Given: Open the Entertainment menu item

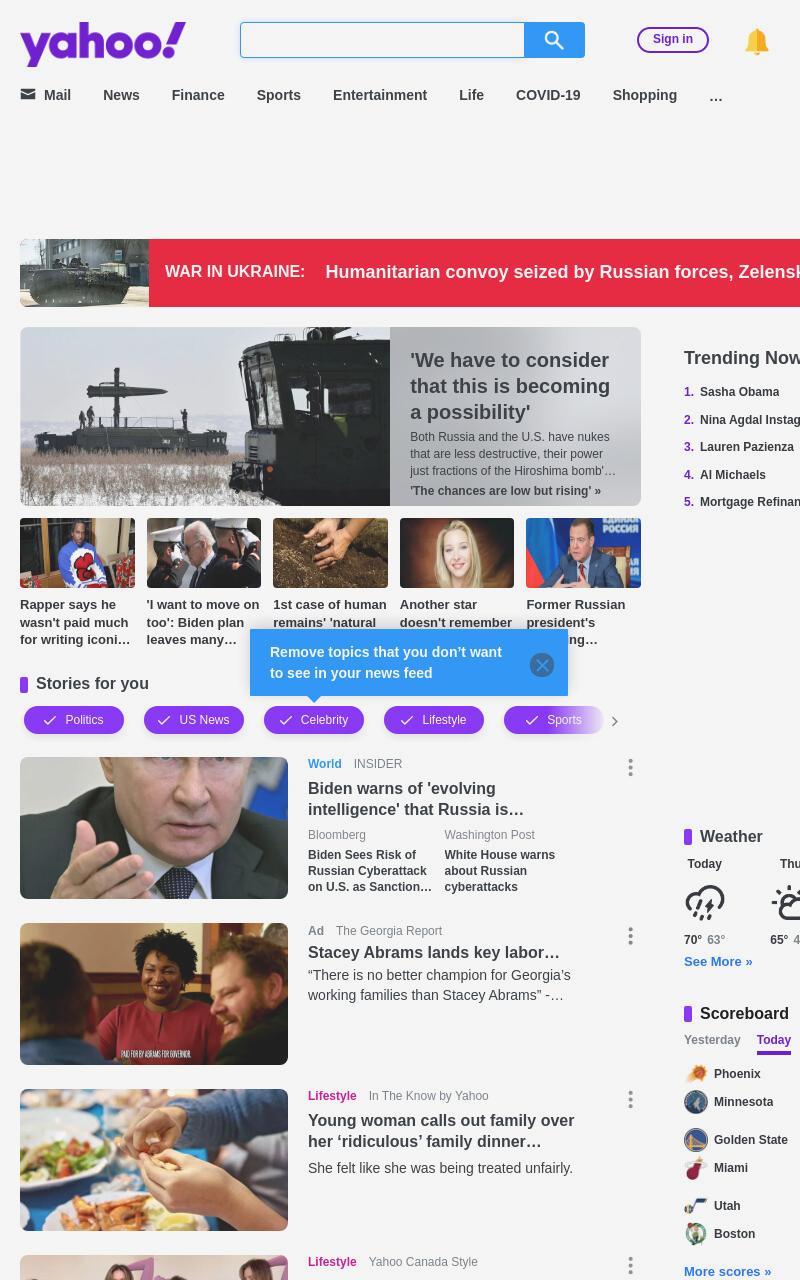Looking at the screenshot, I should (380, 95).
